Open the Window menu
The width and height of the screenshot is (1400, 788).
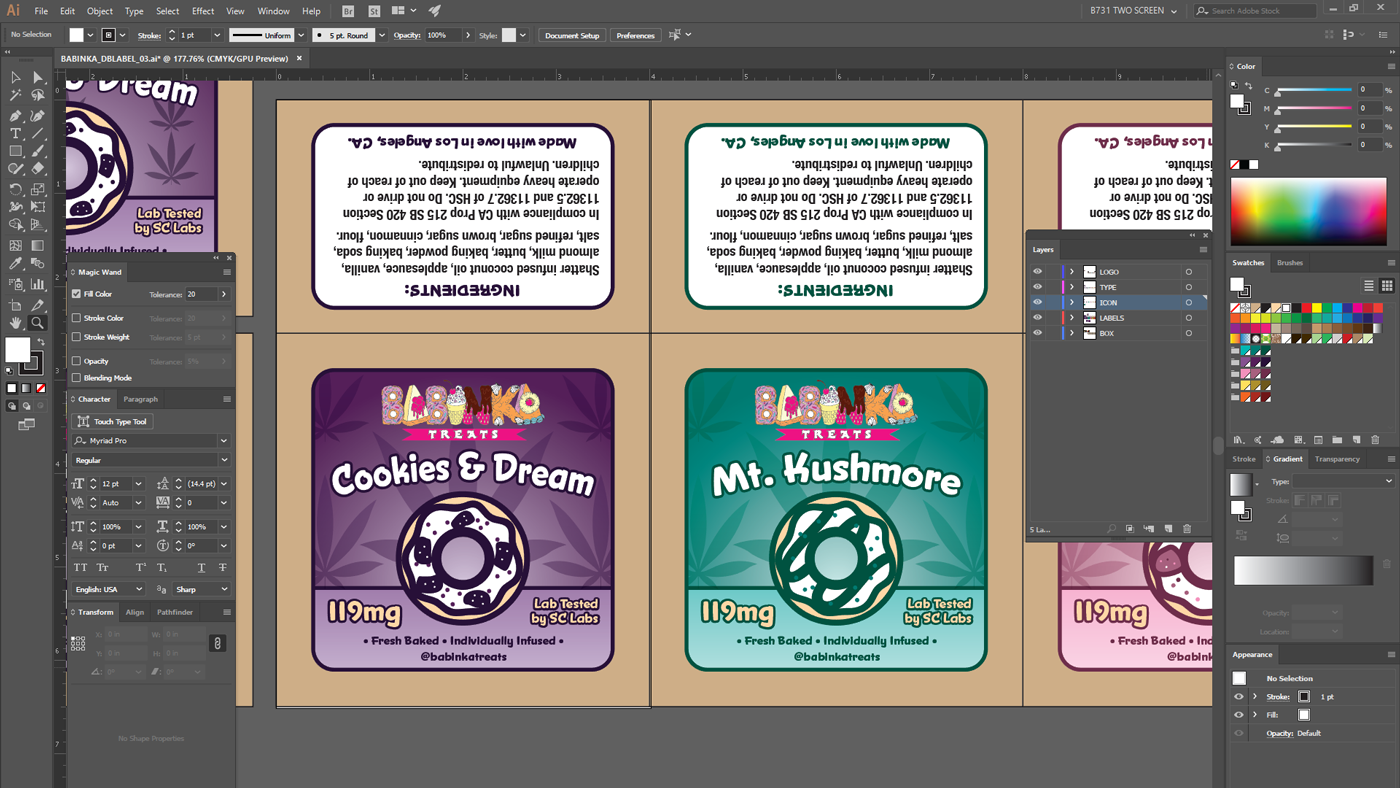click(x=273, y=11)
